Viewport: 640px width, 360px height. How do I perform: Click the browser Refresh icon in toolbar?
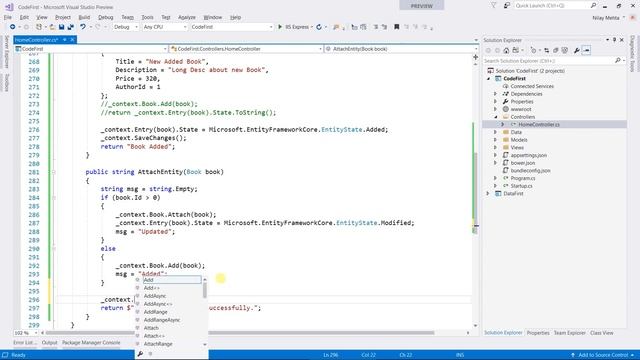(x=319, y=27)
